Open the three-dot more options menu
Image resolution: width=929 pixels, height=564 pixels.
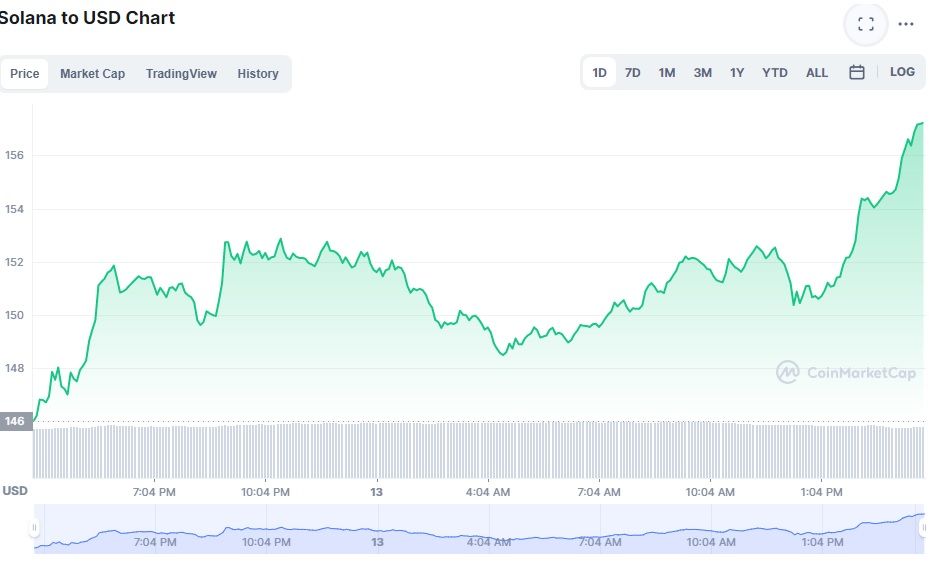point(905,24)
